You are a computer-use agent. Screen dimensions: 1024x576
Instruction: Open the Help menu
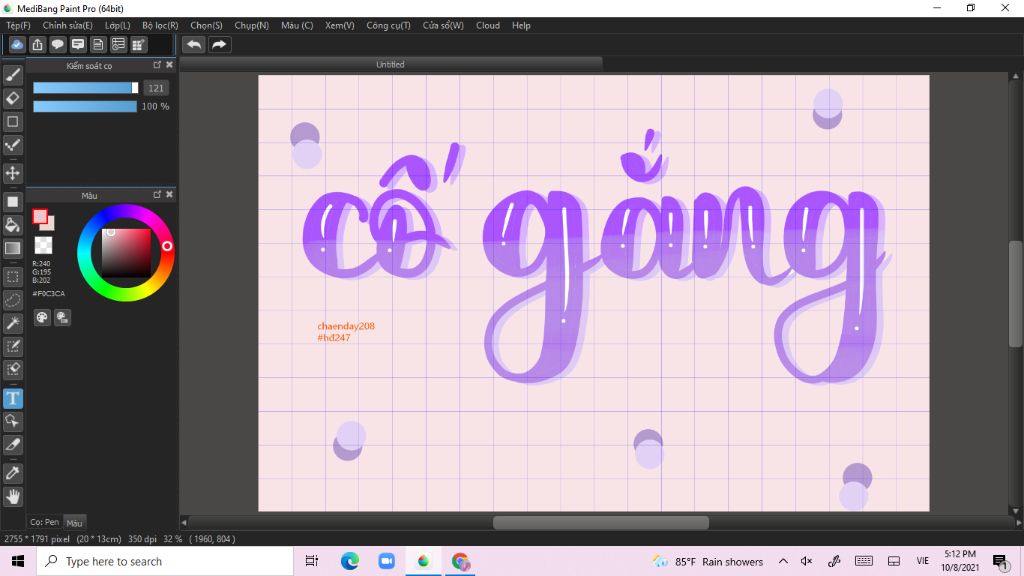(x=521, y=25)
